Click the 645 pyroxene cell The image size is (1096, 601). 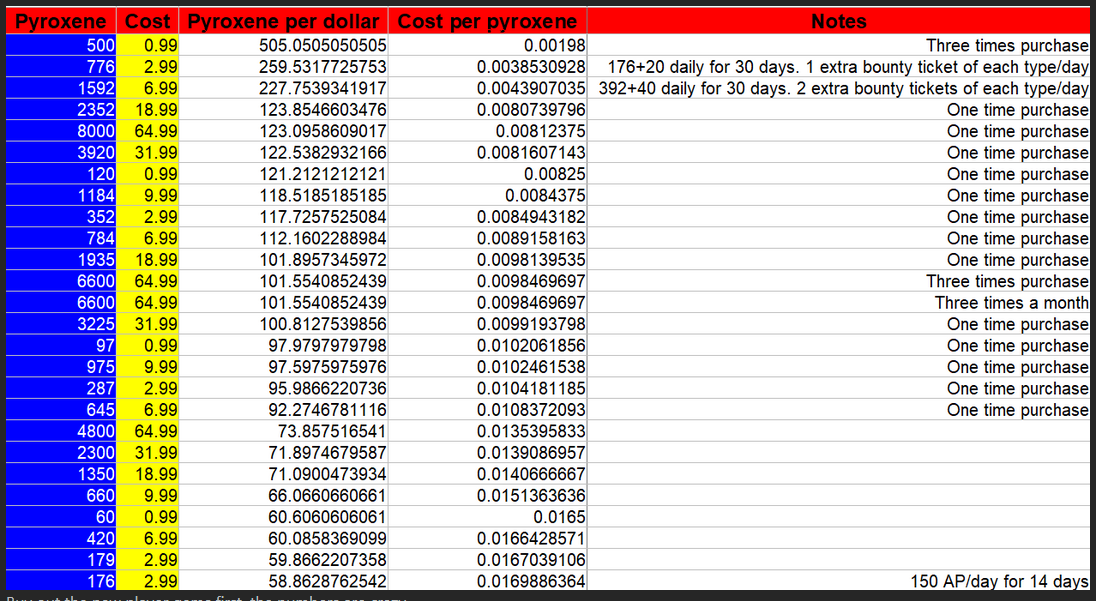pos(61,410)
